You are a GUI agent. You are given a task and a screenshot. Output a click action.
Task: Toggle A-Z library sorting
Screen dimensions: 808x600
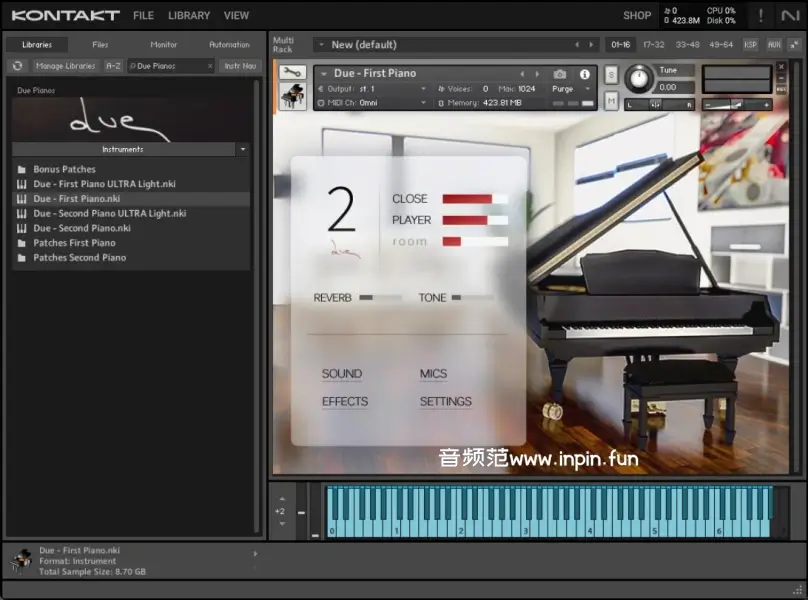click(x=113, y=66)
